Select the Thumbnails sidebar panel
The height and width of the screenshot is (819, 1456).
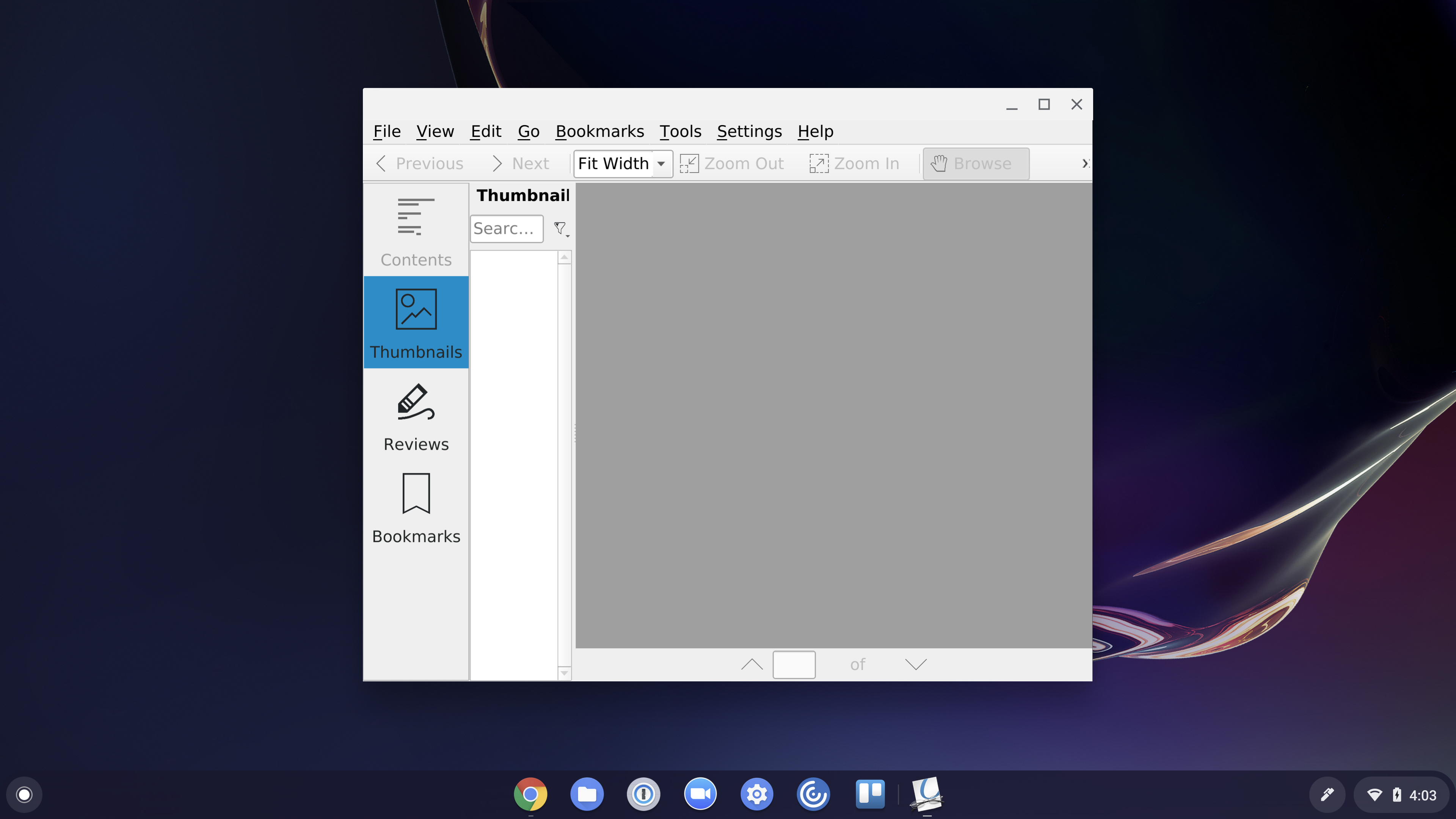[416, 323]
